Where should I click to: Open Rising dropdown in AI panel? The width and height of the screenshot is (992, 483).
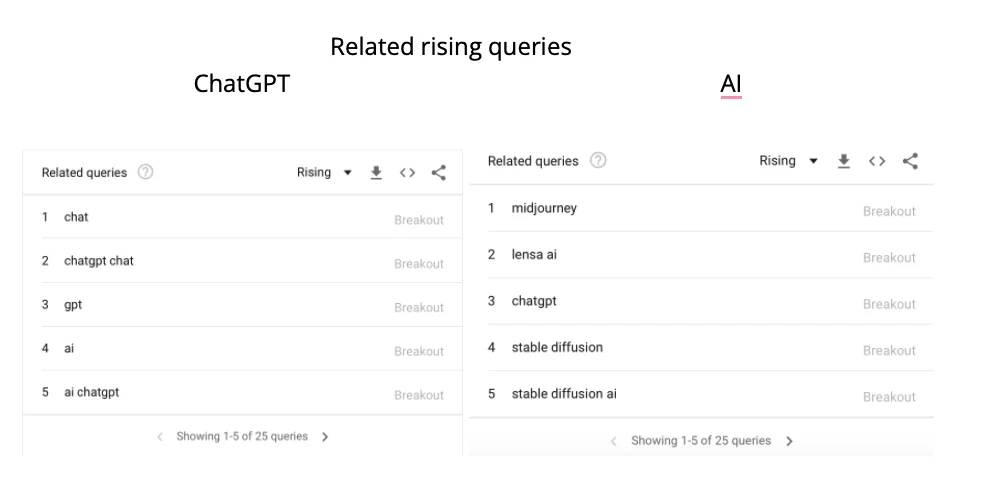coord(788,161)
